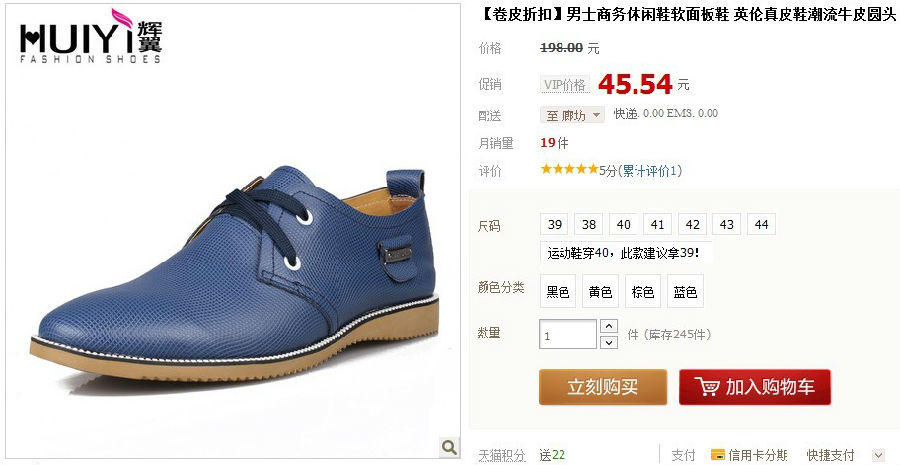This screenshot has width=900, height=465.
Task: Select the 棕色 brown color option
Action: coord(643,292)
